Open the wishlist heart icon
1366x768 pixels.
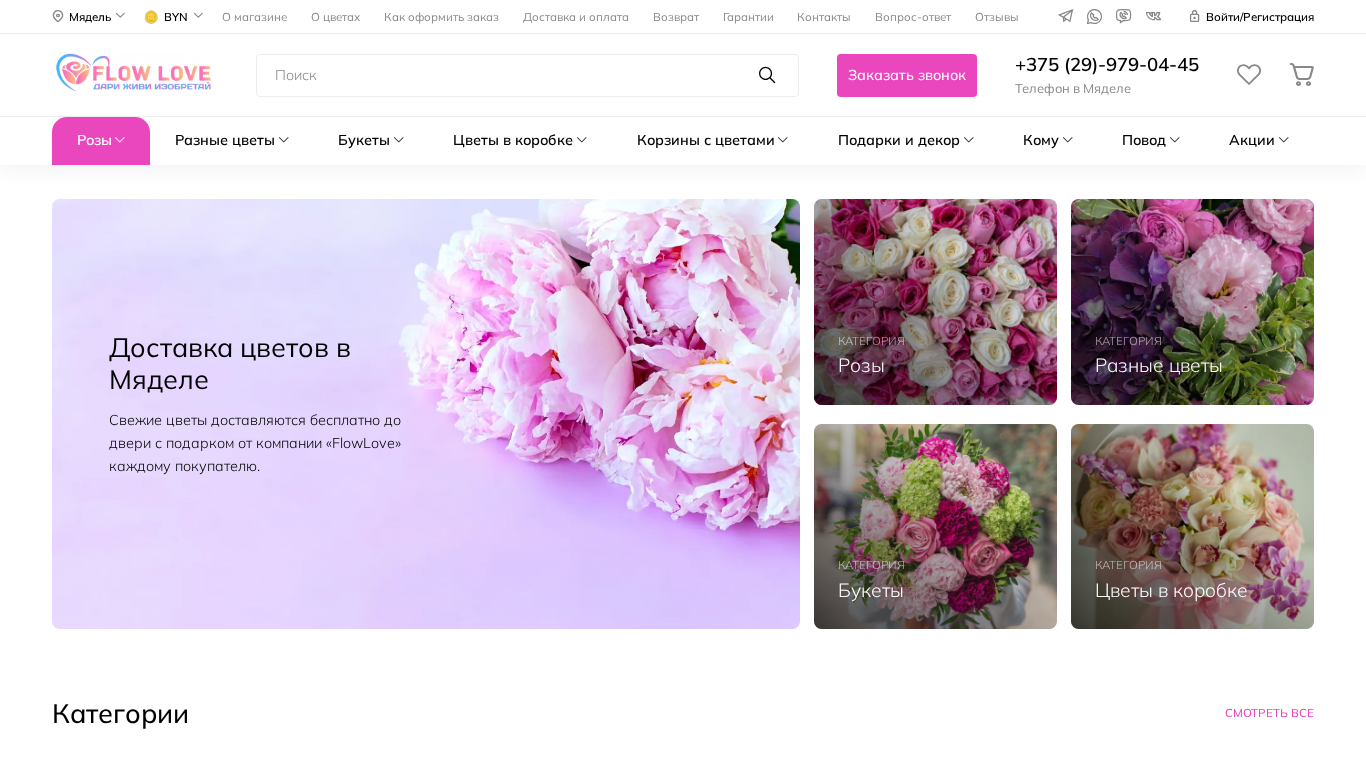click(x=1249, y=75)
